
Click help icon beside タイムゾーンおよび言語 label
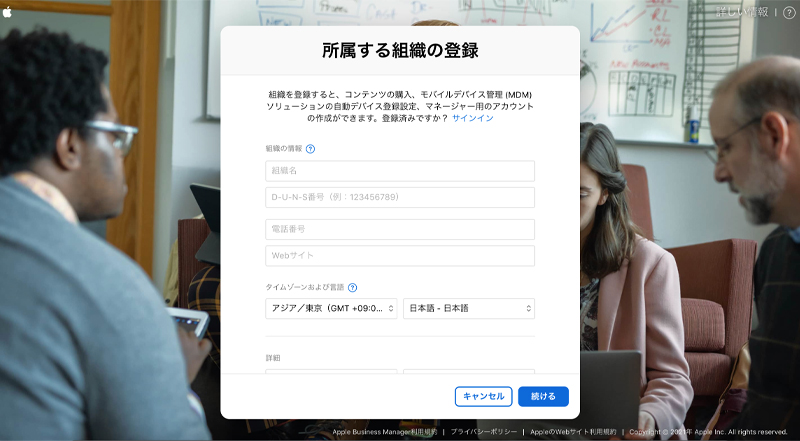point(352,287)
